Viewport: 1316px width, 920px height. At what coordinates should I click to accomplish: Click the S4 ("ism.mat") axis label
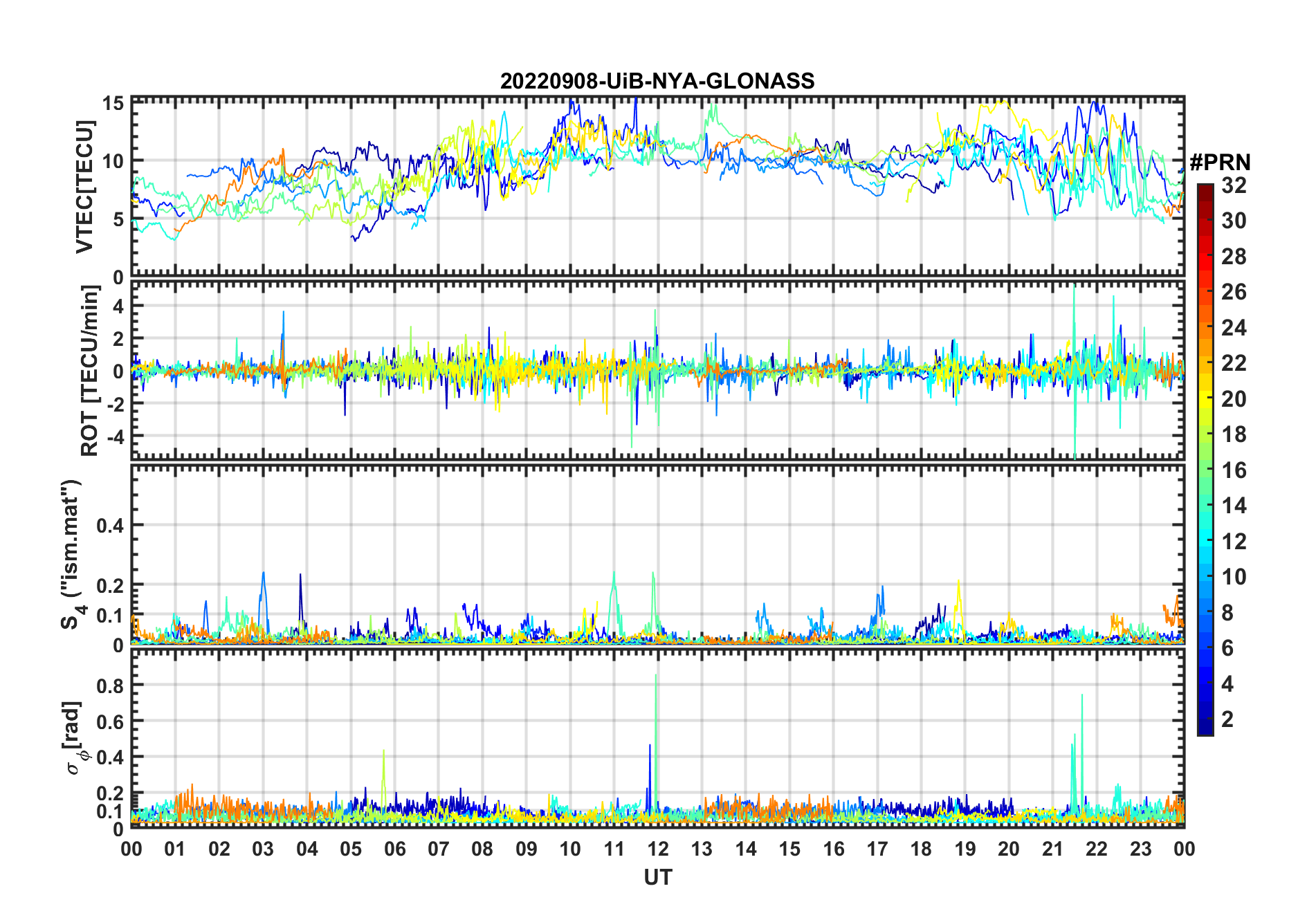click(71, 555)
